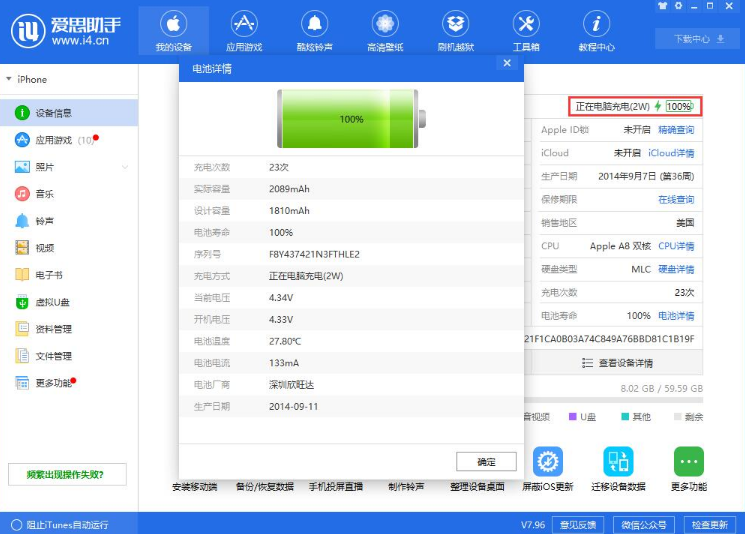Select 更多功能 in the sidebar

[x=69, y=383]
